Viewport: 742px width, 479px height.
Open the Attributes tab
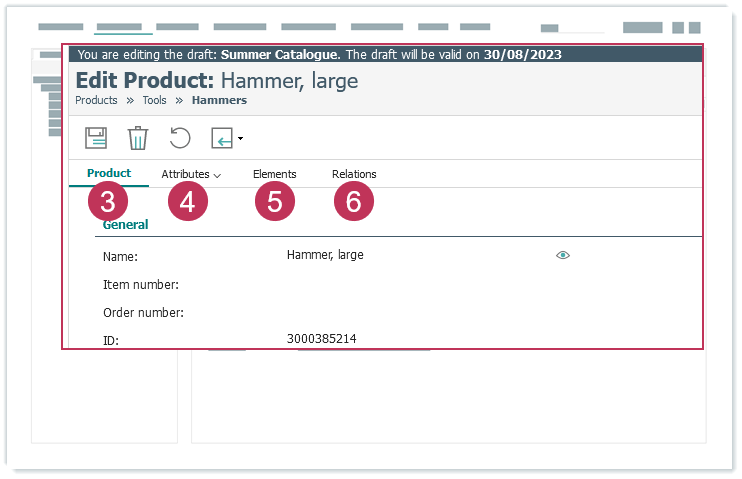185,174
